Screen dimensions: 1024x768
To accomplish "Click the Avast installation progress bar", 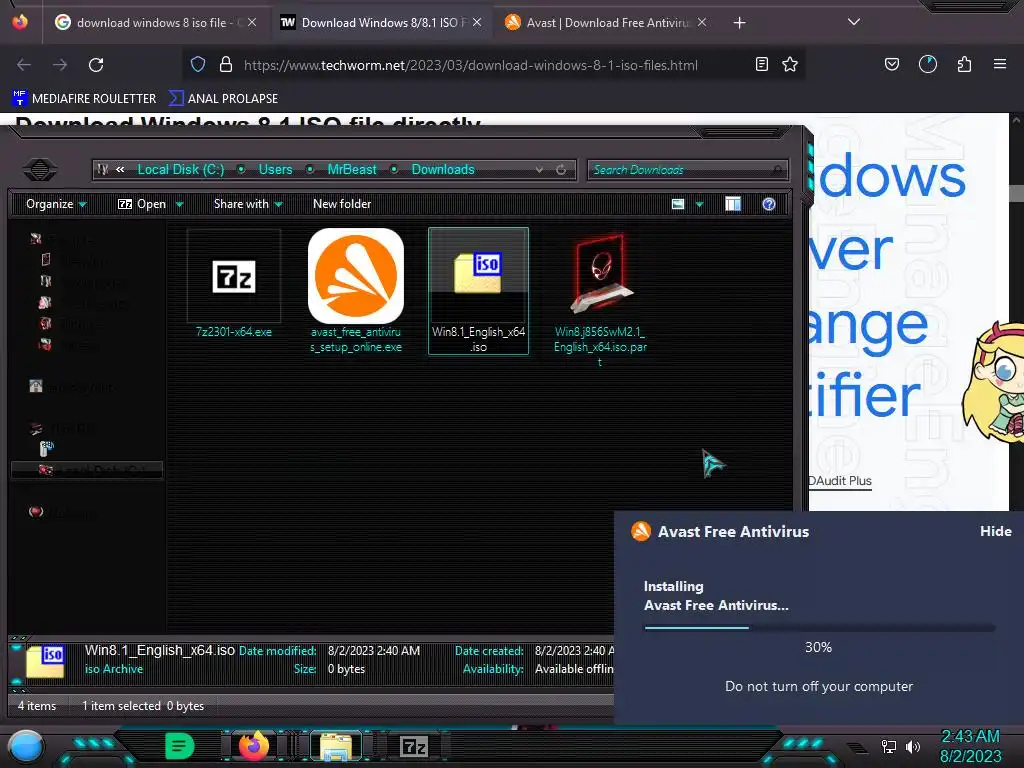I will pos(819,628).
